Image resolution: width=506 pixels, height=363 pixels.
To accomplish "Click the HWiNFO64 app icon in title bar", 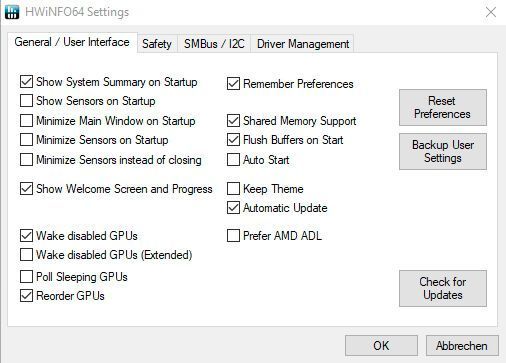I will (12, 12).
